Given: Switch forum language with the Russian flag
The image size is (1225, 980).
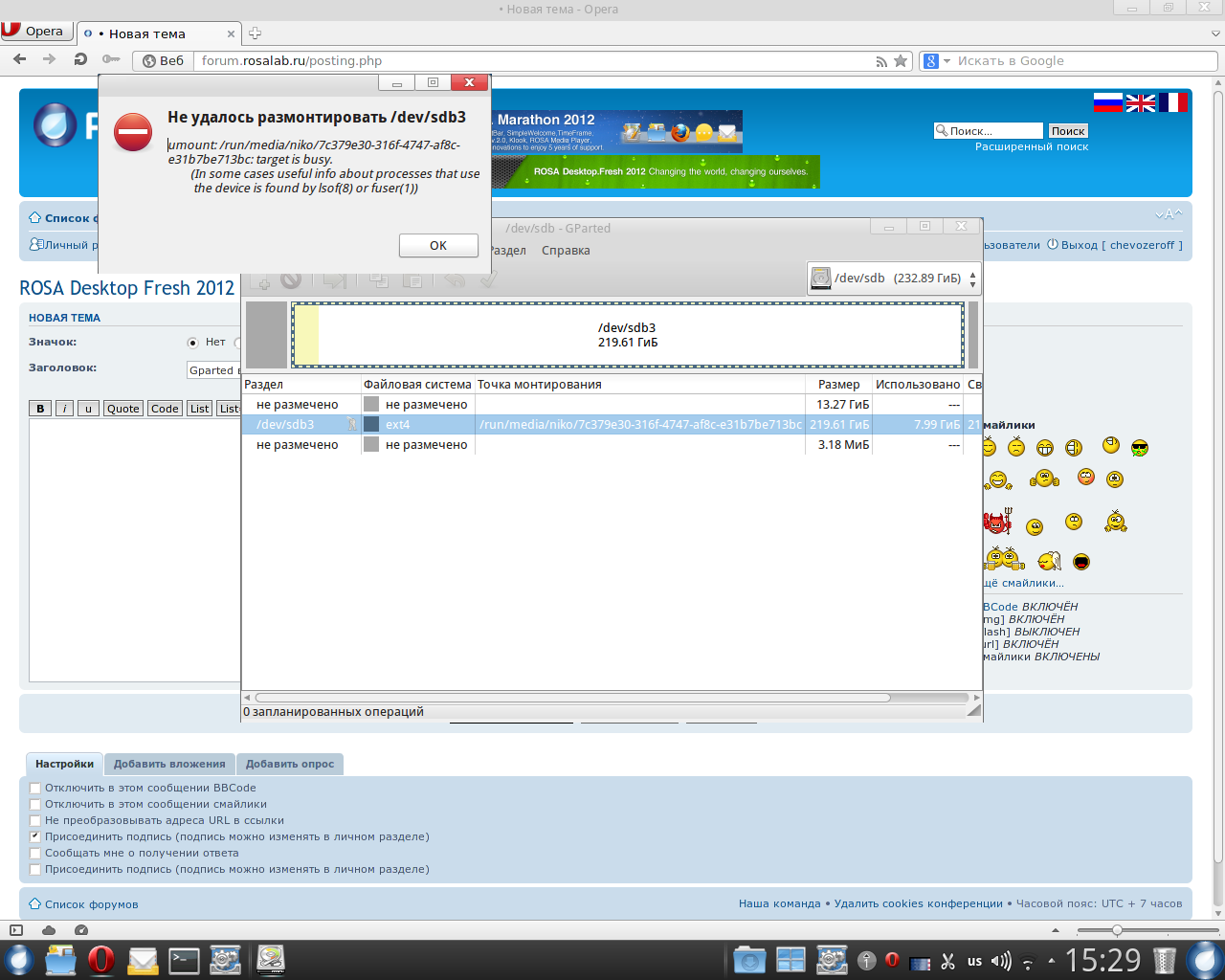Looking at the screenshot, I should tap(1108, 102).
